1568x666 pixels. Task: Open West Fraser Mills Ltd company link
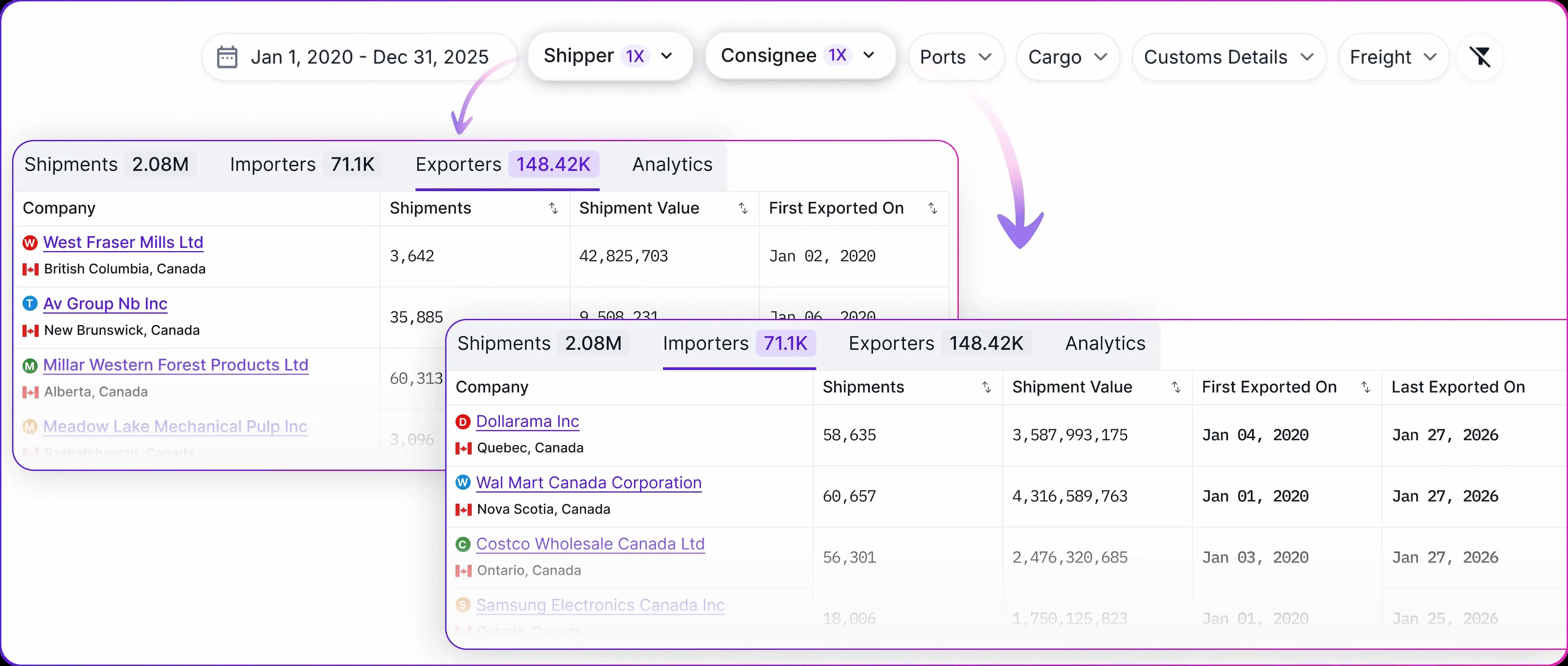pos(123,243)
